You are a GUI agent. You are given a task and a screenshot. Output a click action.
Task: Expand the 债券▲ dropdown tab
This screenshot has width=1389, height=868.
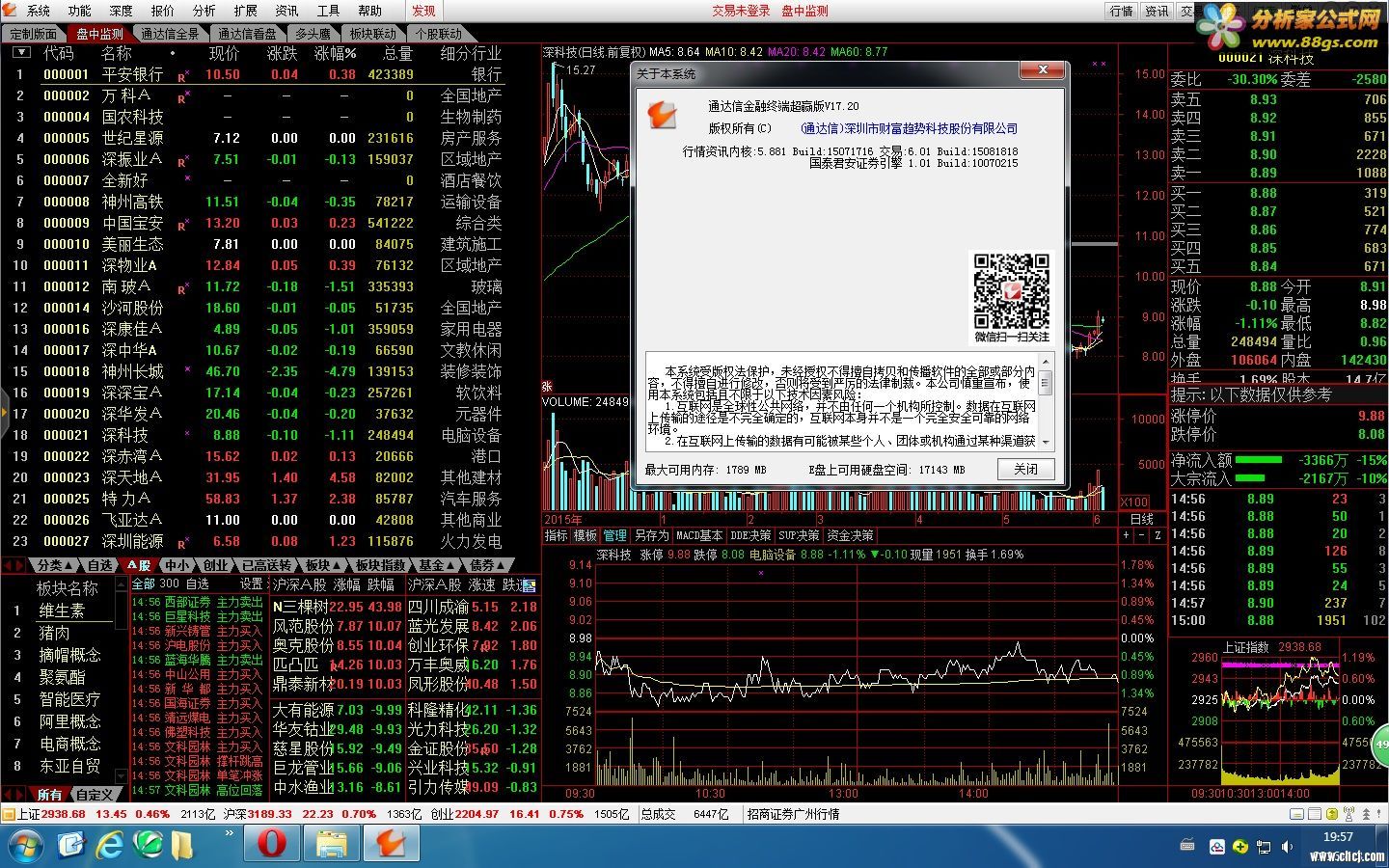tap(489, 565)
